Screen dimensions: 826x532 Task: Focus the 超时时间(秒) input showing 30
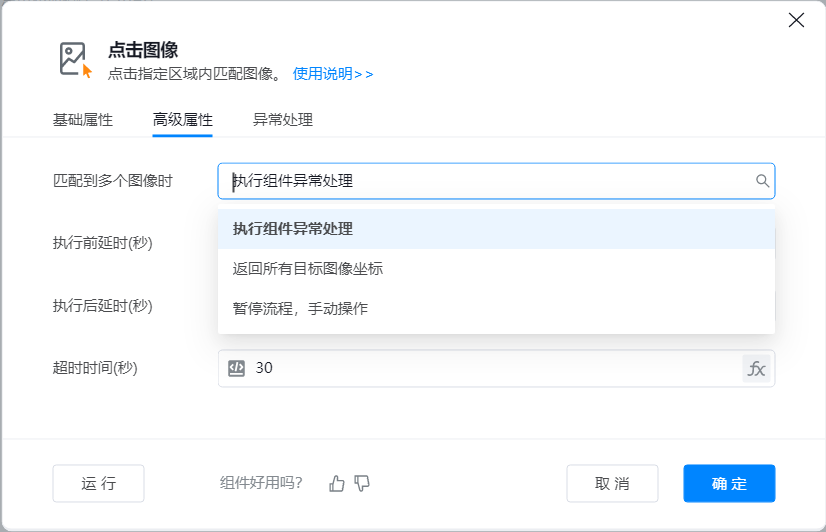490,368
